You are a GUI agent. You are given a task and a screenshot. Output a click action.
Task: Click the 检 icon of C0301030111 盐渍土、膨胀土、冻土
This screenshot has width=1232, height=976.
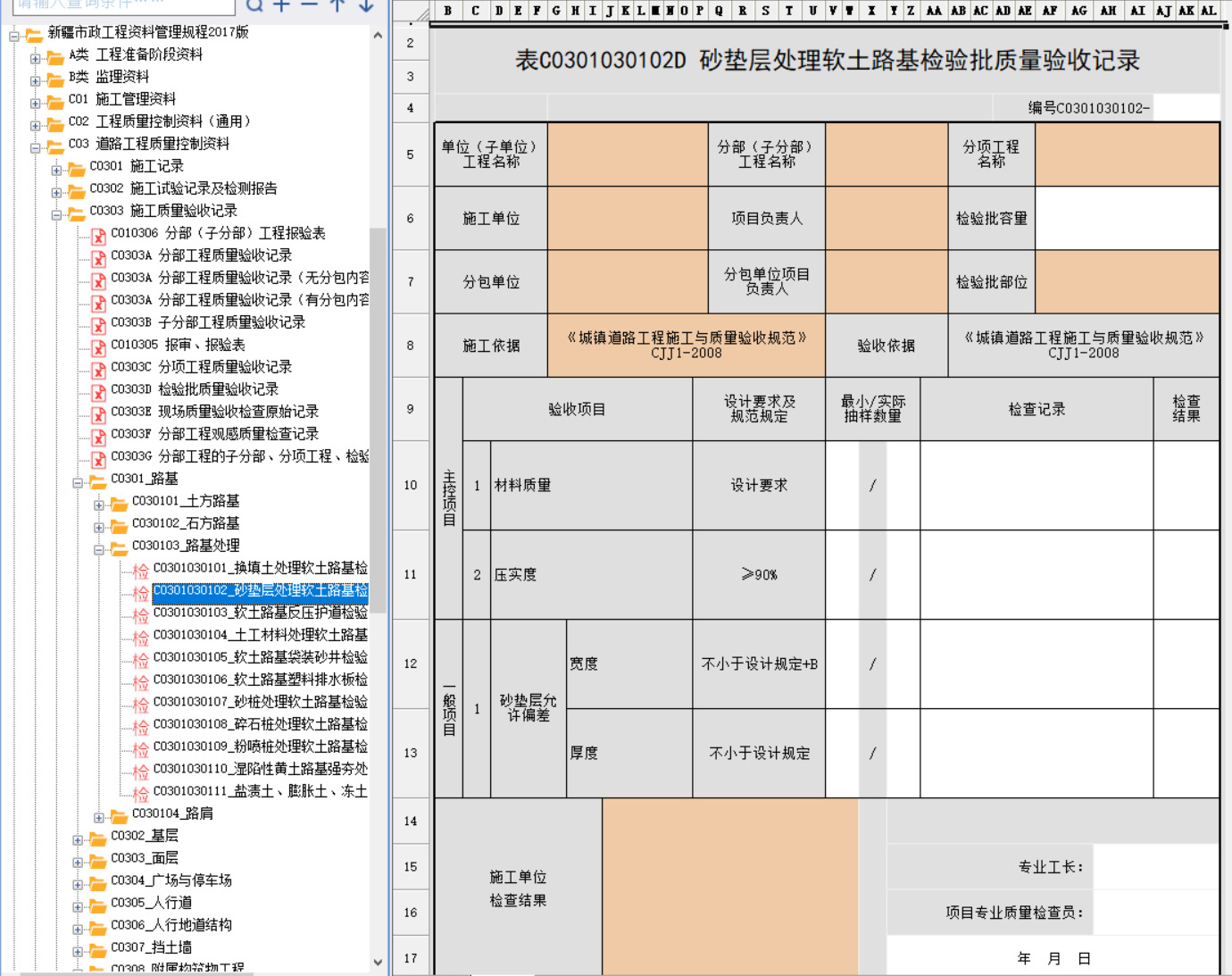pyautogui.click(x=141, y=794)
